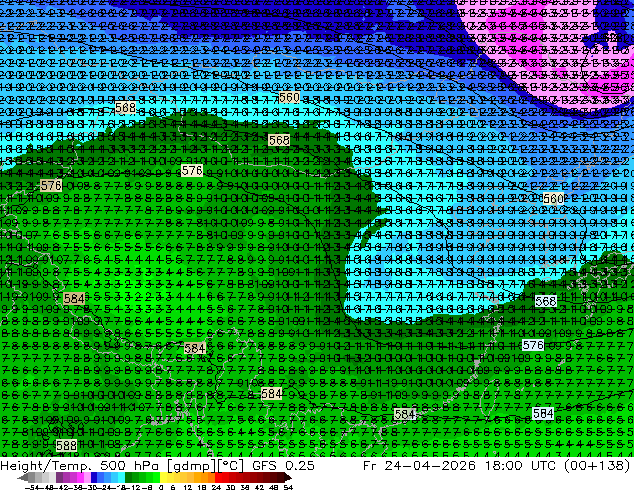Click the legend scale label '-54'
Image resolution: width=634 pixels, height=490 pixels.
(x=31, y=488)
